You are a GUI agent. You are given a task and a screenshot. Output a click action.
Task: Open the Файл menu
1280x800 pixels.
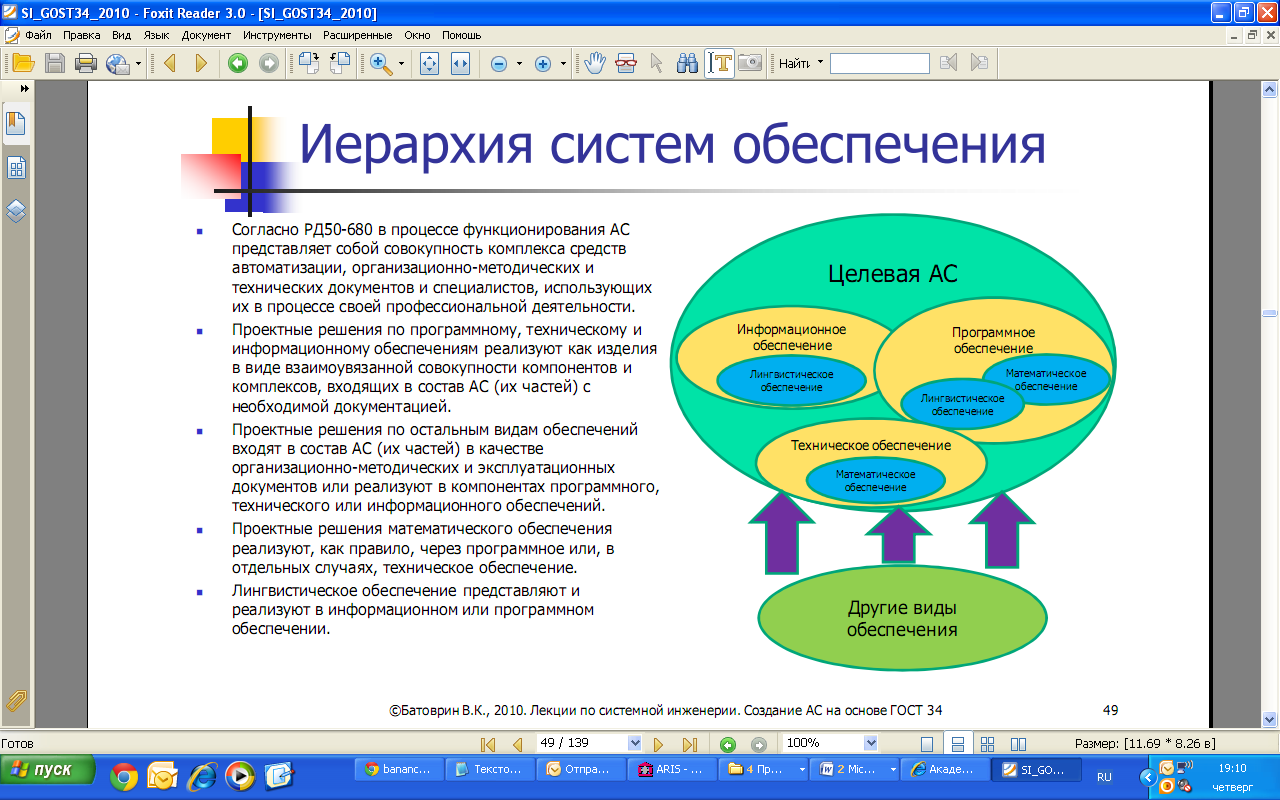38,35
